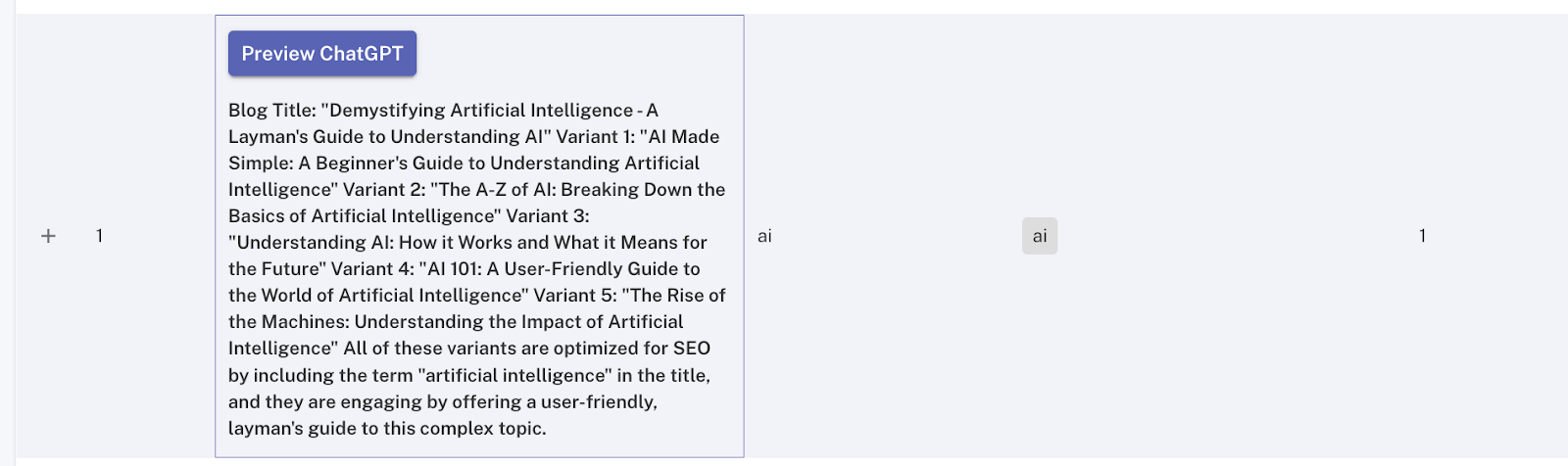Select row number 1 beside the plus icon

[99, 236]
